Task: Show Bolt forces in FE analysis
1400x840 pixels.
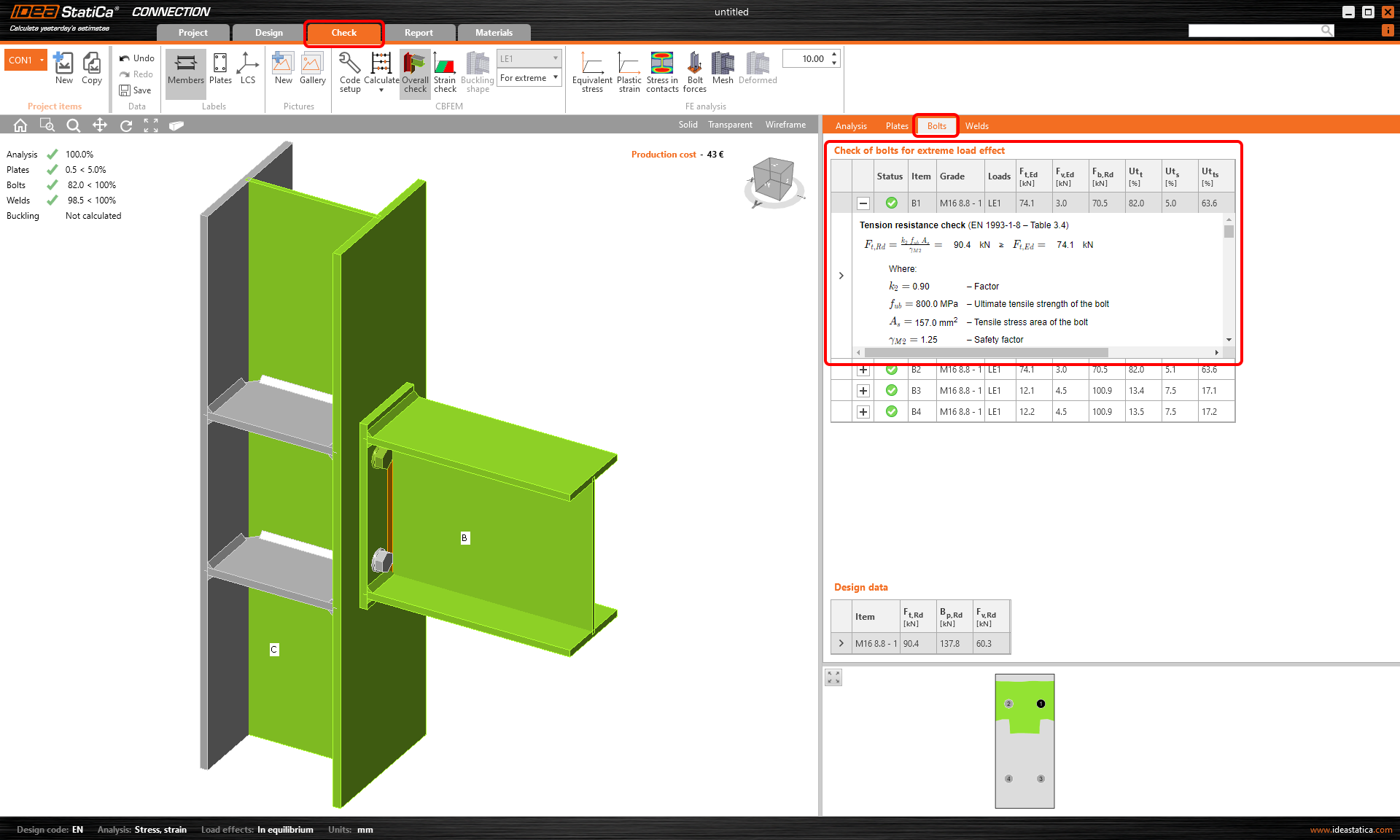Action: (x=694, y=71)
